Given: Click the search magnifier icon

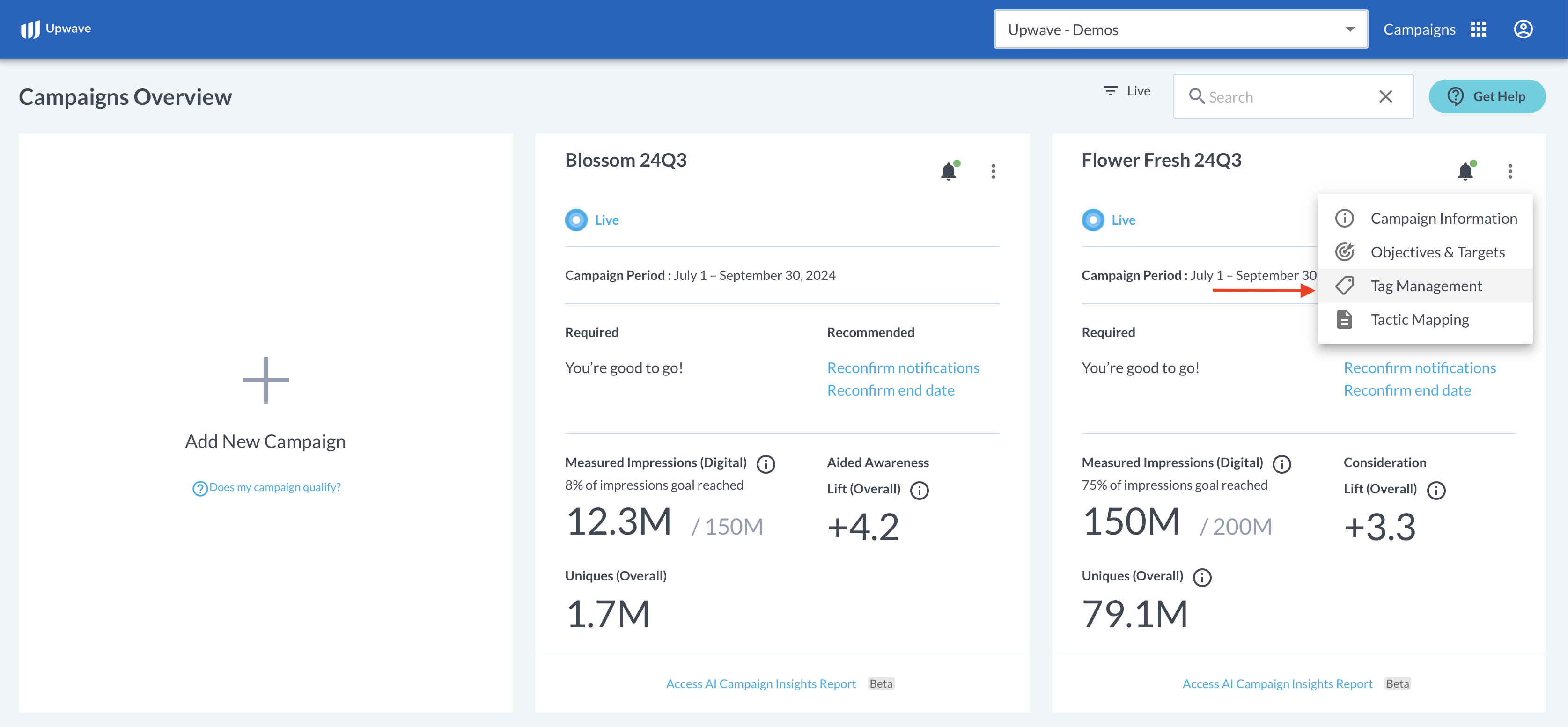Looking at the screenshot, I should (1196, 96).
